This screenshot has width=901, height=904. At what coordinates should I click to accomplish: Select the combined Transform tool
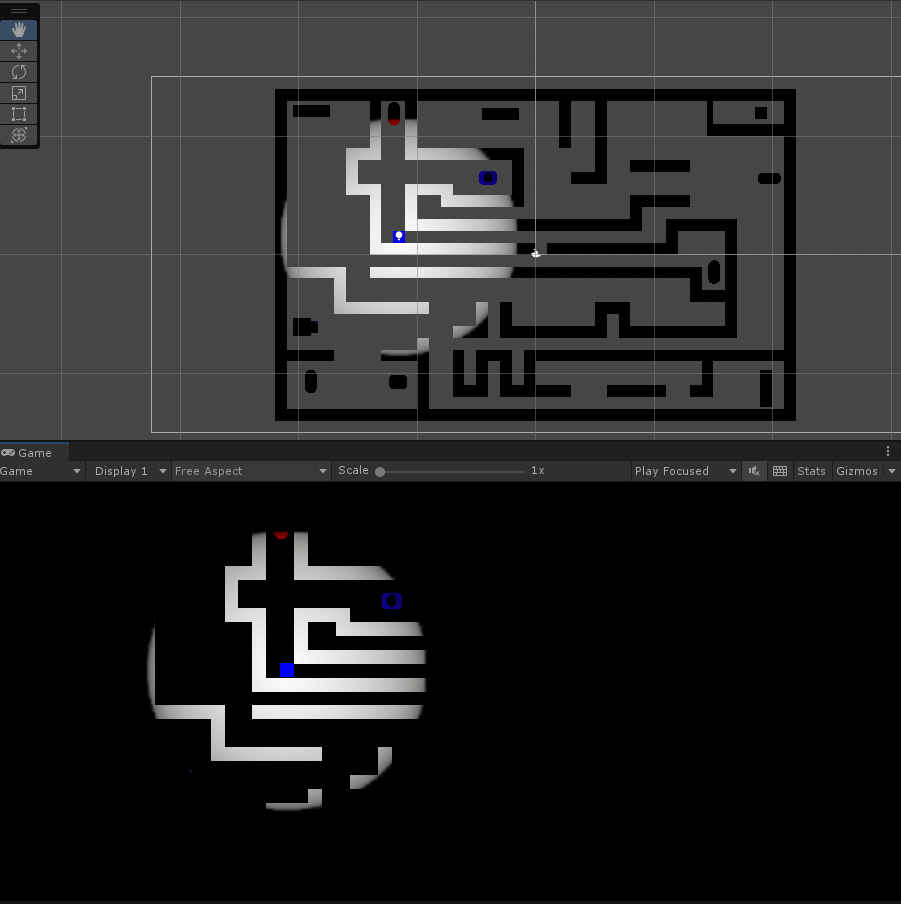pos(18,134)
